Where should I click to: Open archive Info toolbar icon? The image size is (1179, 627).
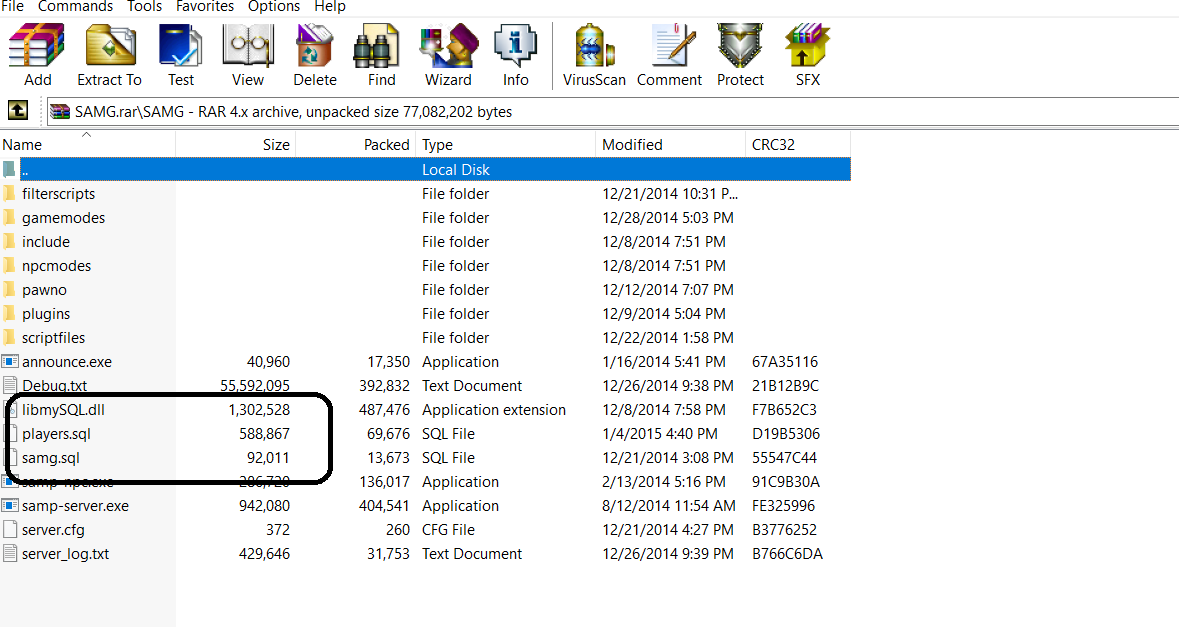pyautogui.click(x=515, y=46)
